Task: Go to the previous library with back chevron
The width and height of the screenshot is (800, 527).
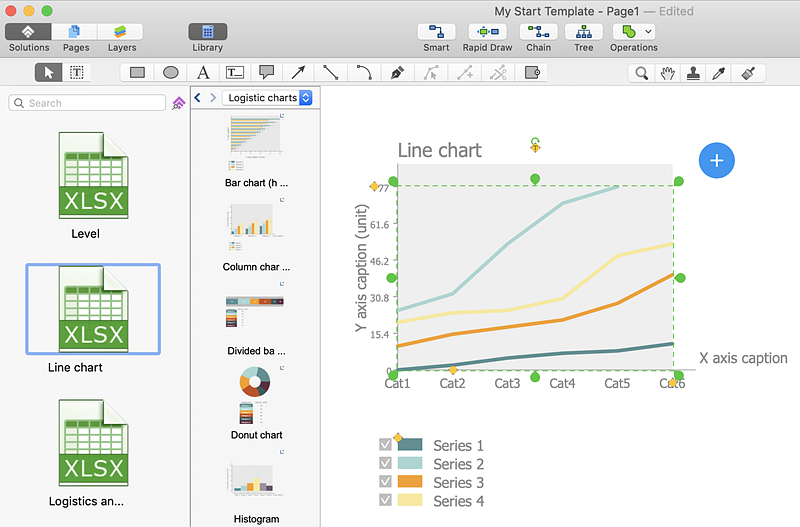Action: coord(198,98)
